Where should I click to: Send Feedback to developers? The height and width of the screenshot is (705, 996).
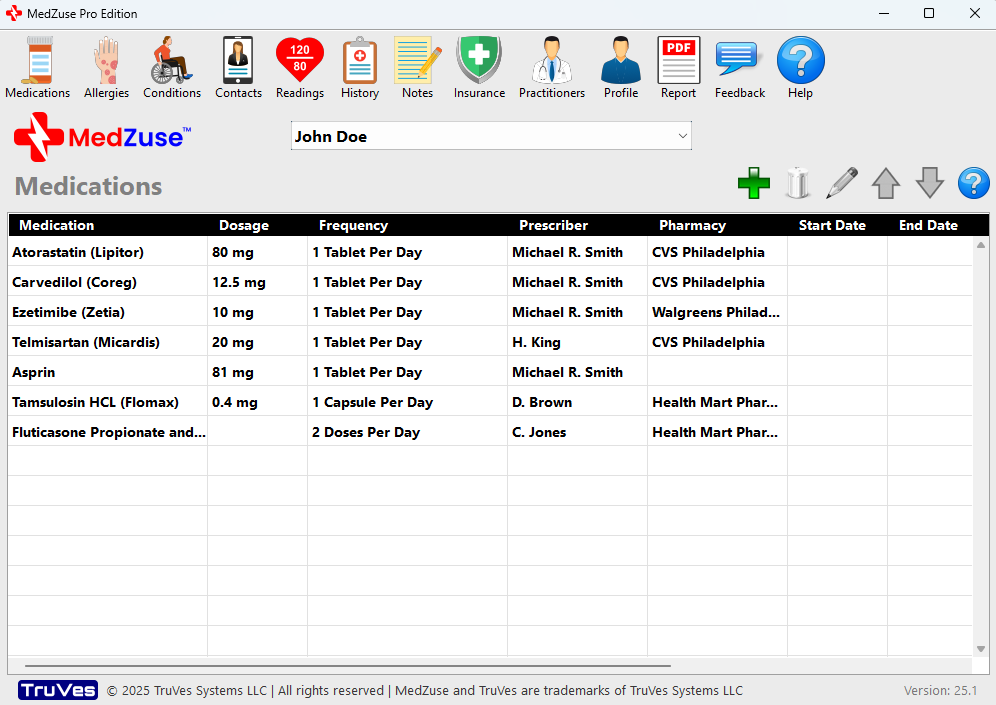tap(738, 67)
